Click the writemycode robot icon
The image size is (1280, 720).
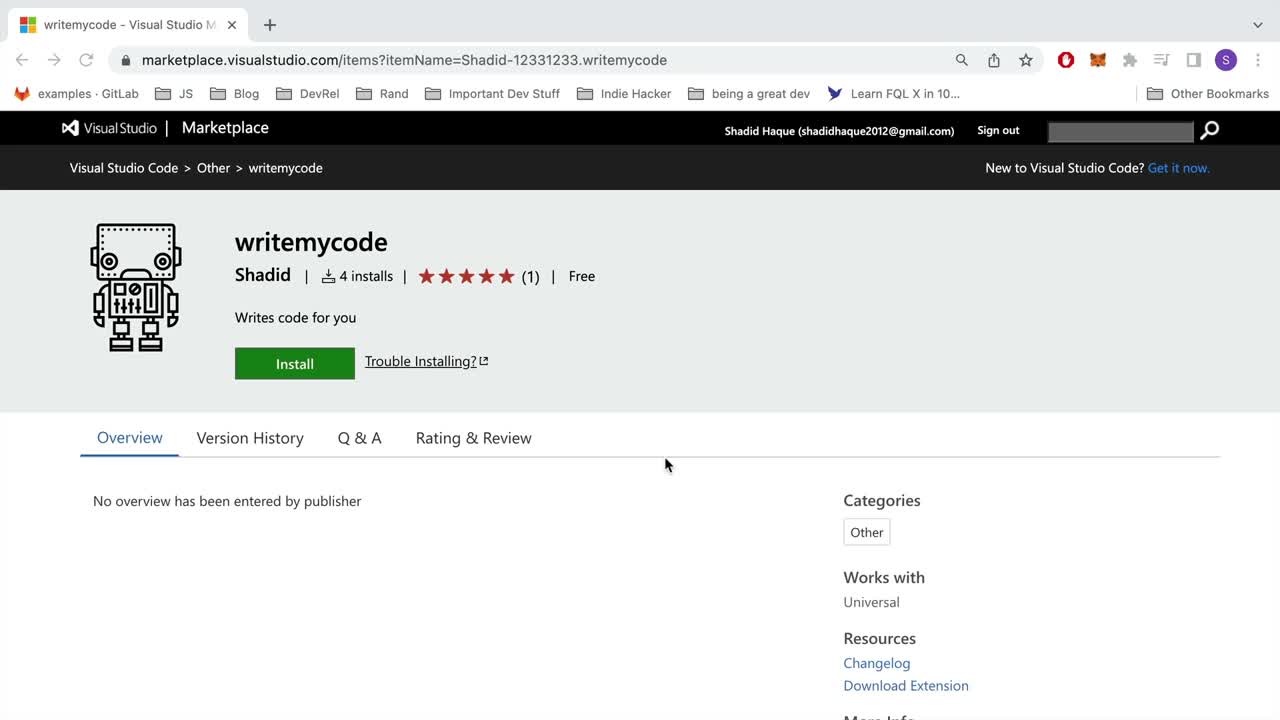pos(136,288)
